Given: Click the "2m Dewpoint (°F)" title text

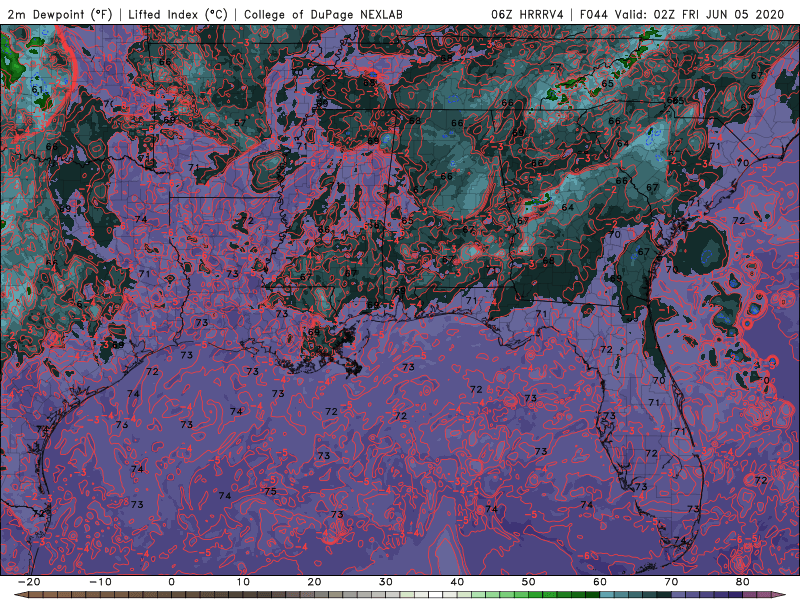Looking at the screenshot, I should (59, 14).
